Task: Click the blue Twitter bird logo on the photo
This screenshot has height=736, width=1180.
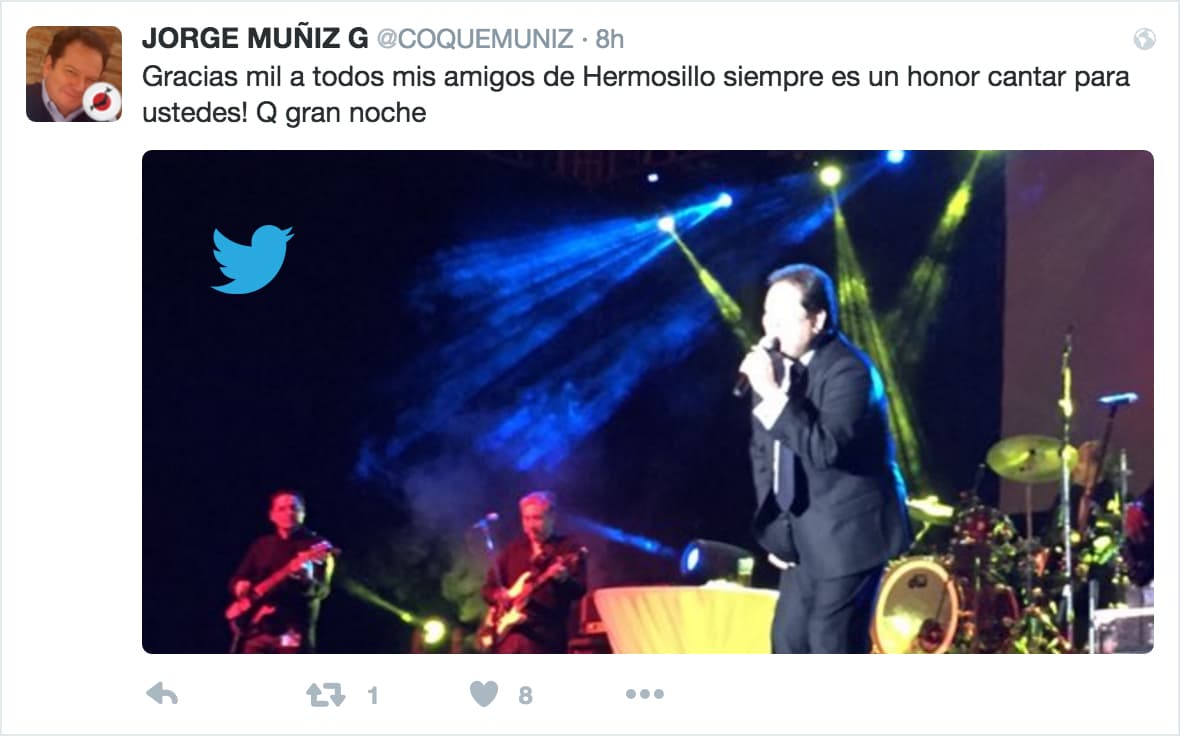Action: 252,259
